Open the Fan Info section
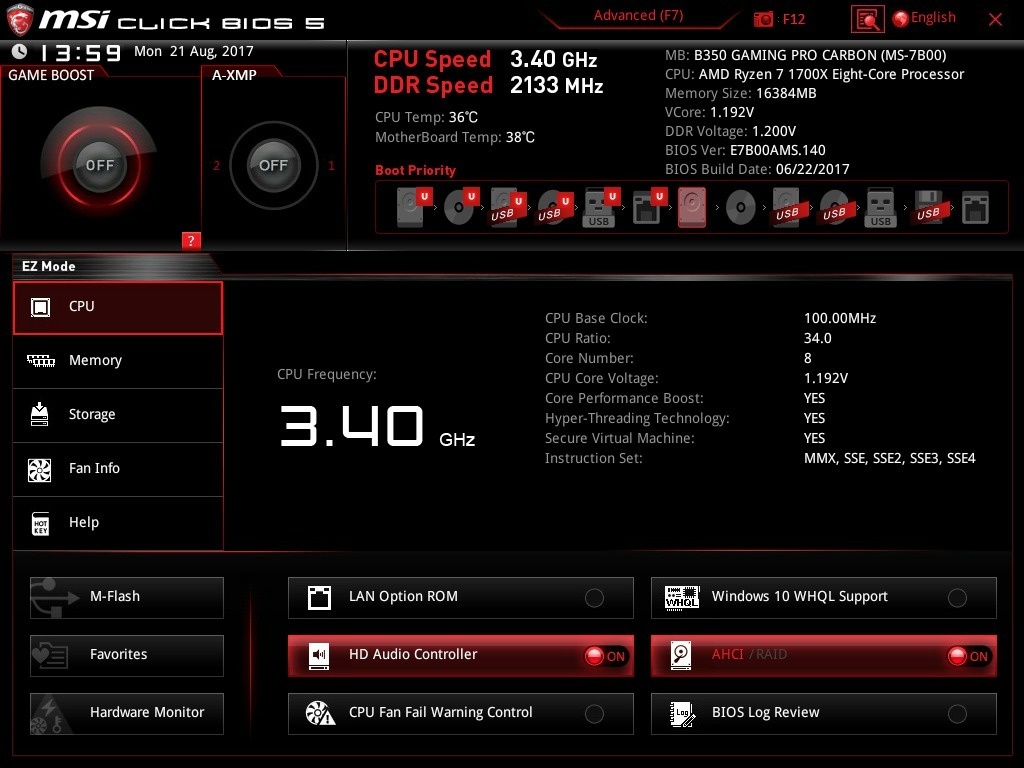Viewport: 1024px width, 768px height. point(118,470)
